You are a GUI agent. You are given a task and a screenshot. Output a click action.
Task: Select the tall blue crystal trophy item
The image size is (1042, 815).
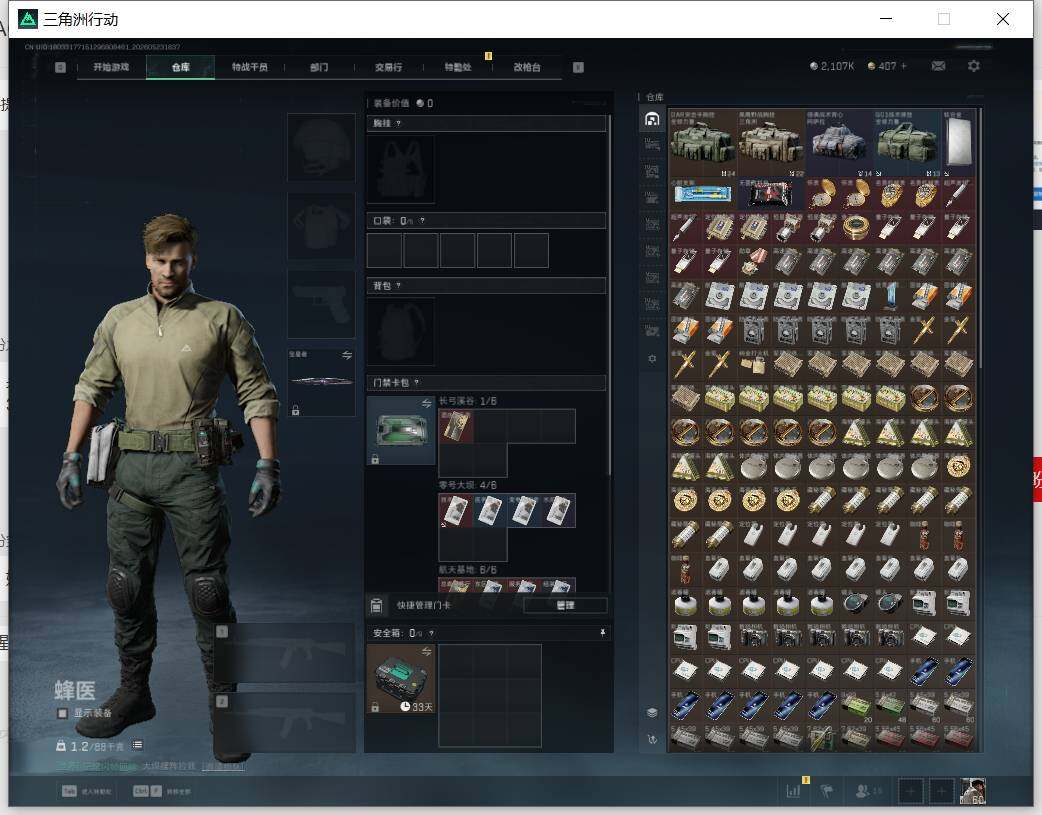(890, 296)
